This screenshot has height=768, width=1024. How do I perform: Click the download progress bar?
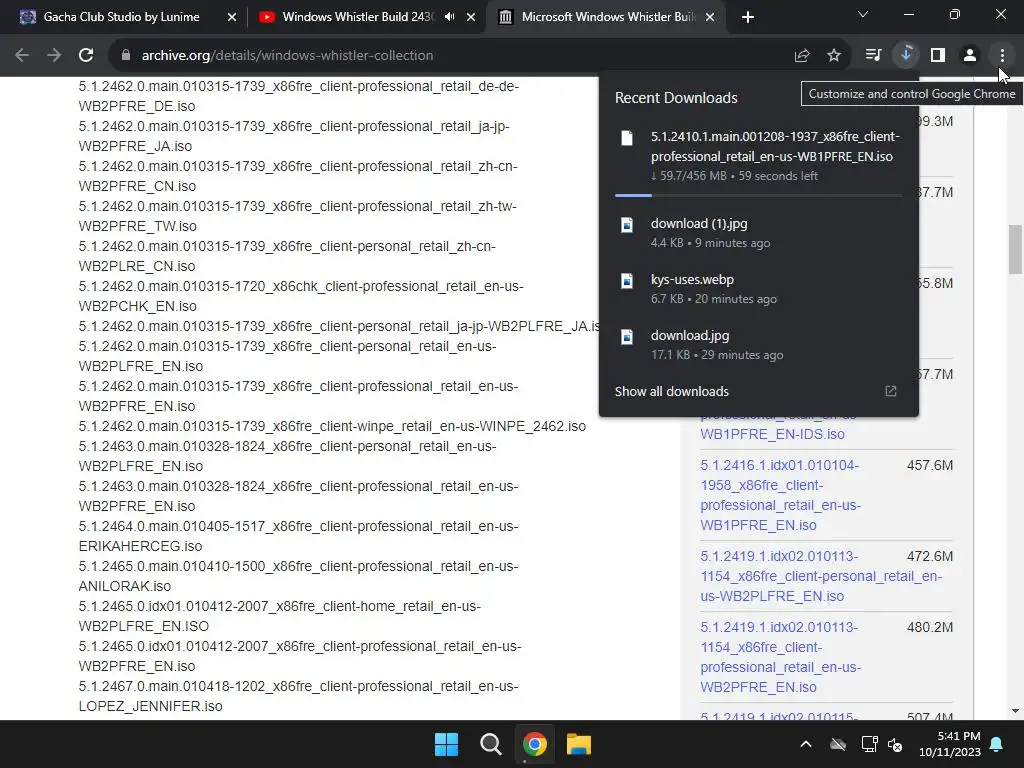click(758, 195)
